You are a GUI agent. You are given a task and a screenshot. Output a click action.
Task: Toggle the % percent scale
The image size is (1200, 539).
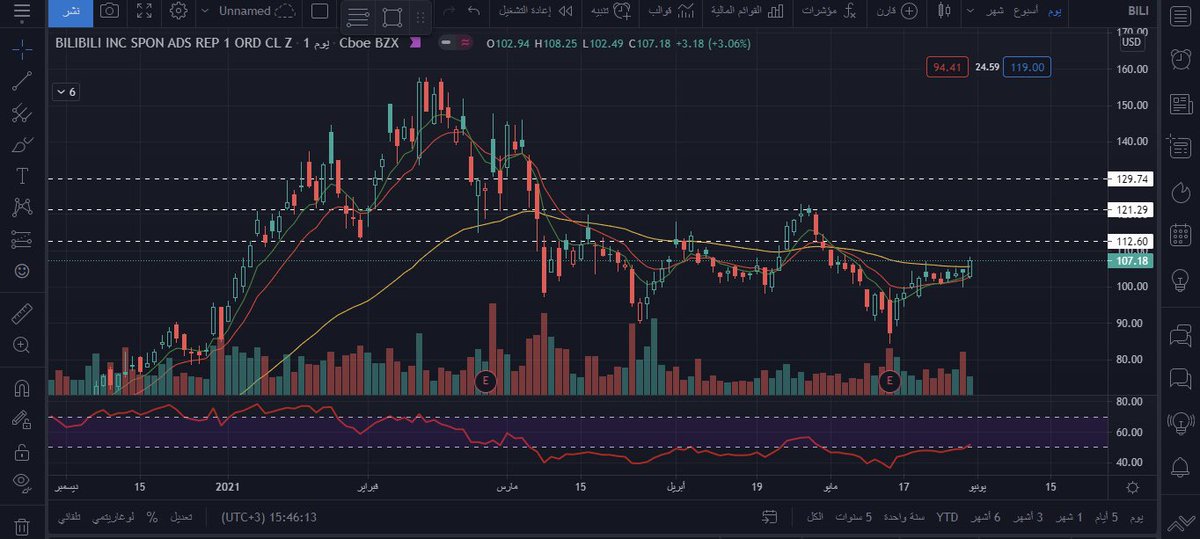(152, 517)
